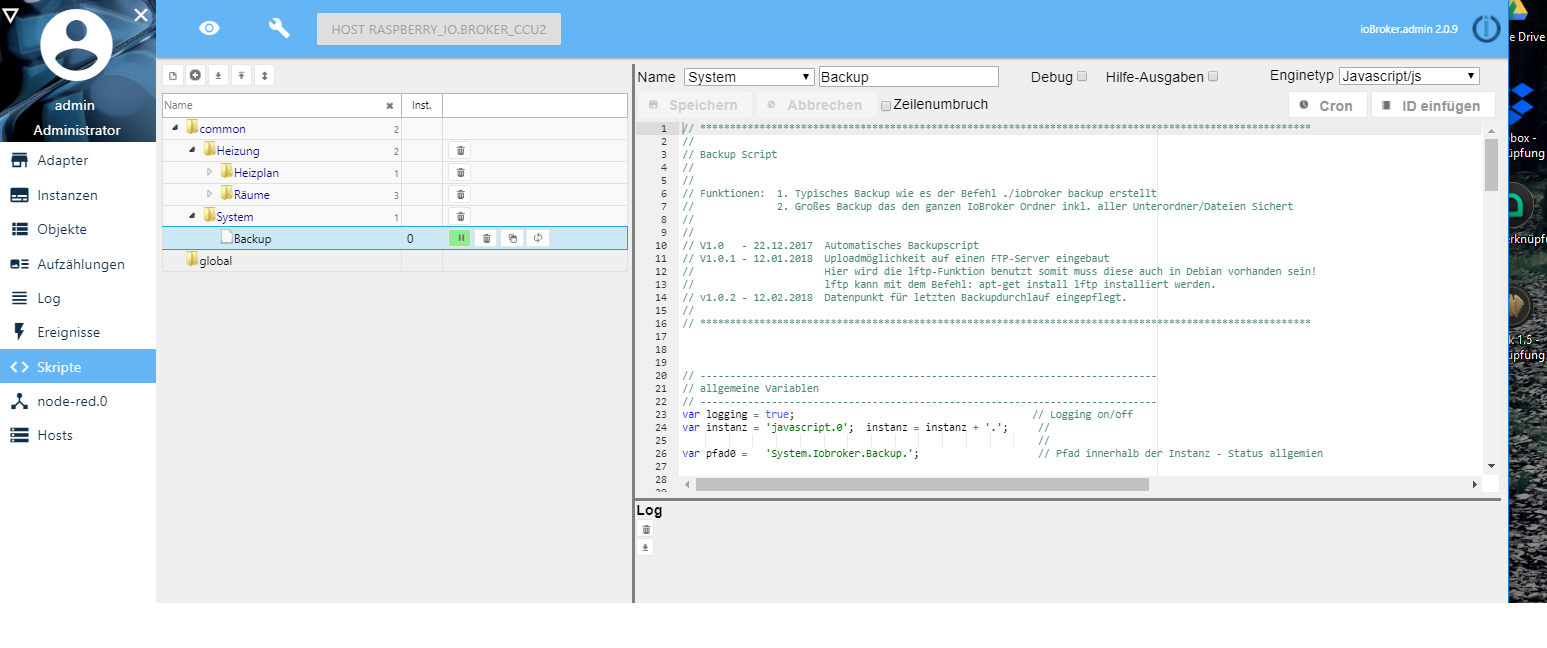Expand the Heizplan folder tree arrow
1547x648 pixels.
click(x=210, y=173)
